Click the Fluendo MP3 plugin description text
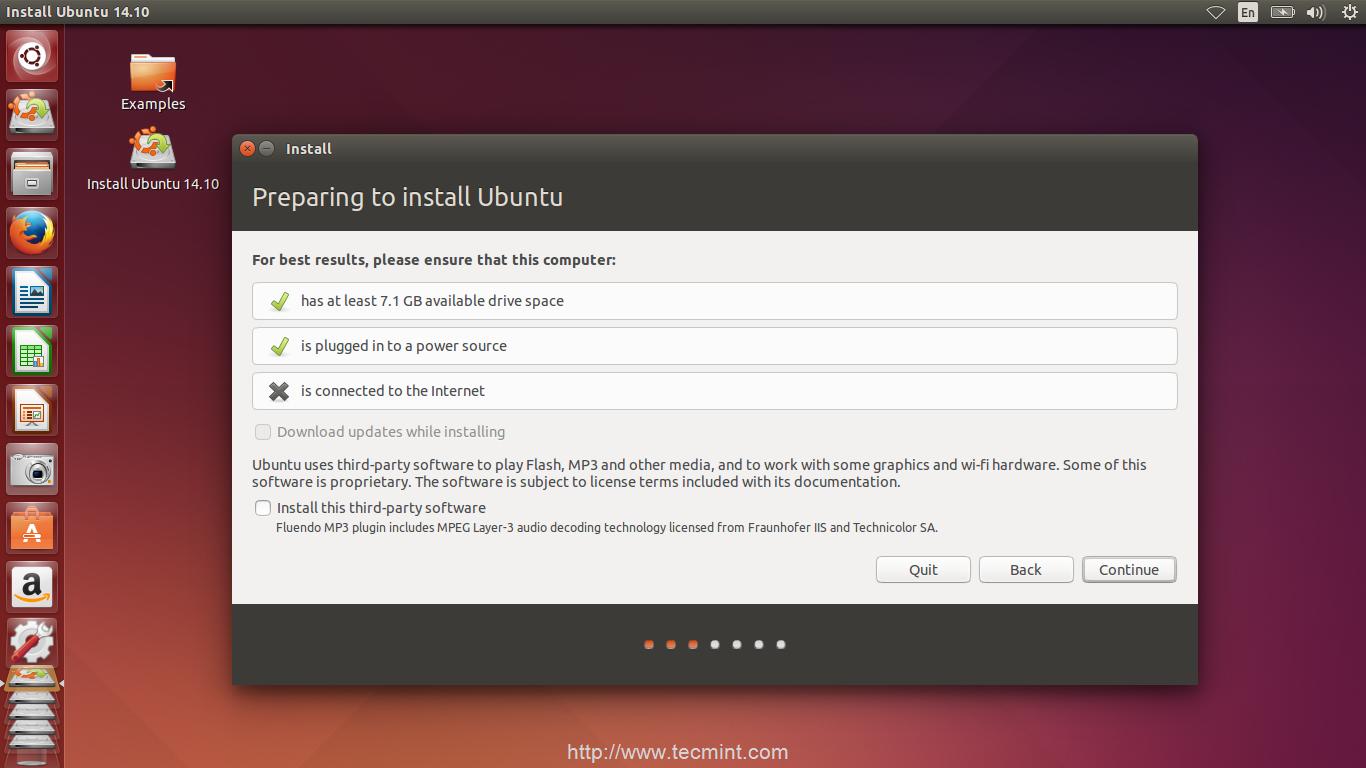 click(x=607, y=528)
